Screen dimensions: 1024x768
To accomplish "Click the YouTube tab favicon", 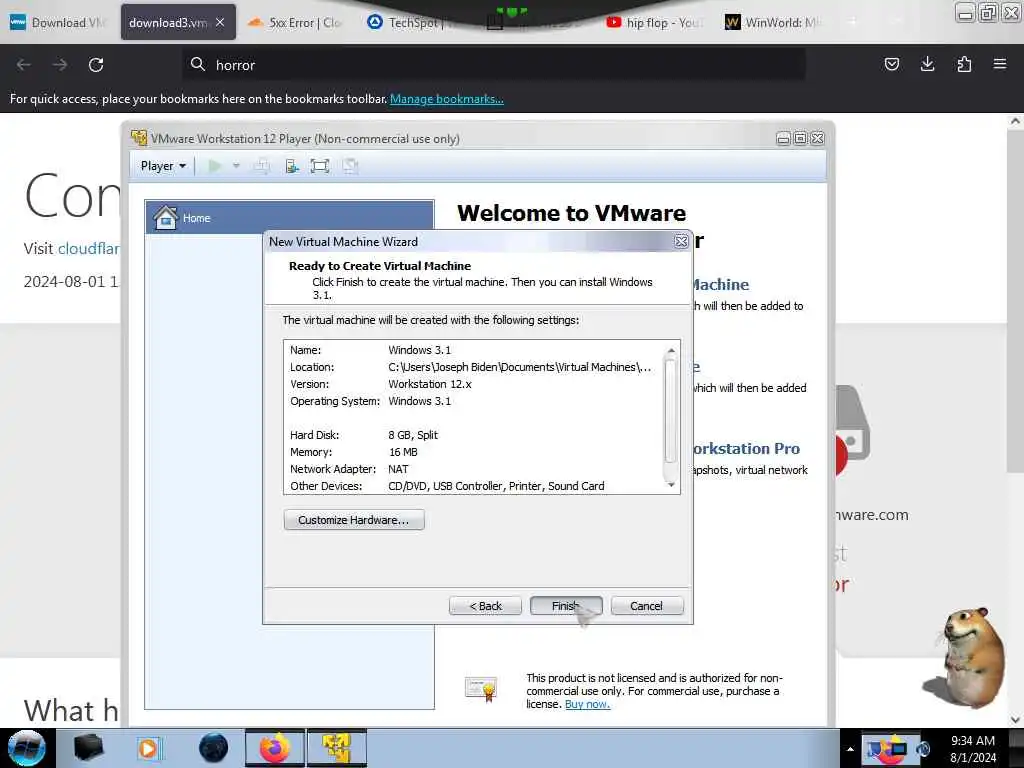I will tap(613, 22).
